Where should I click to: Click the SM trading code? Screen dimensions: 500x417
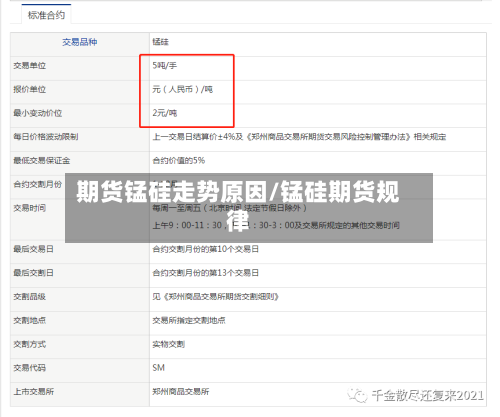pyautogui.click(x=159, y=368)
